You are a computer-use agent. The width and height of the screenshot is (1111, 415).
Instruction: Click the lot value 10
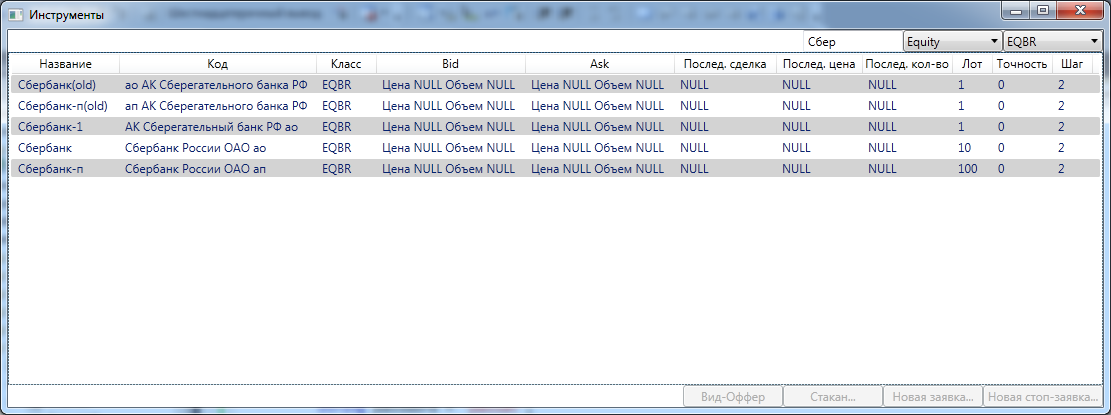964,149
